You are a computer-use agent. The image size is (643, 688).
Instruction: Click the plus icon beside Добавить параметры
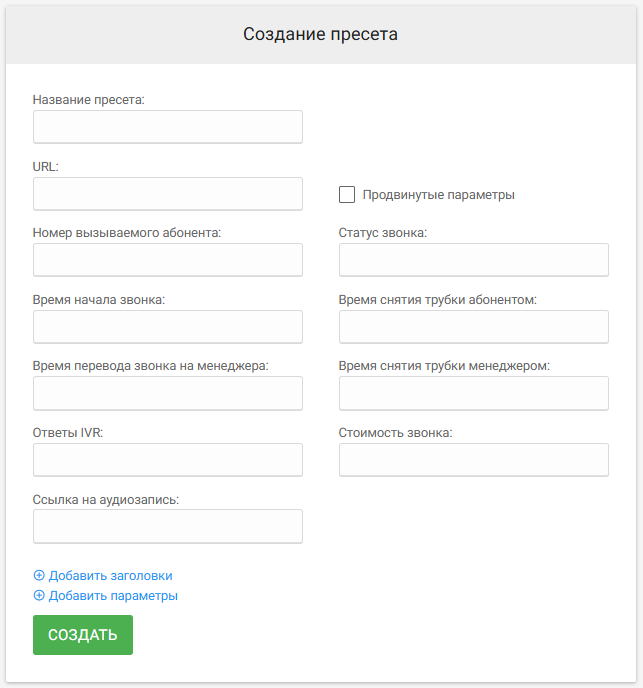(x=39, y=595)
